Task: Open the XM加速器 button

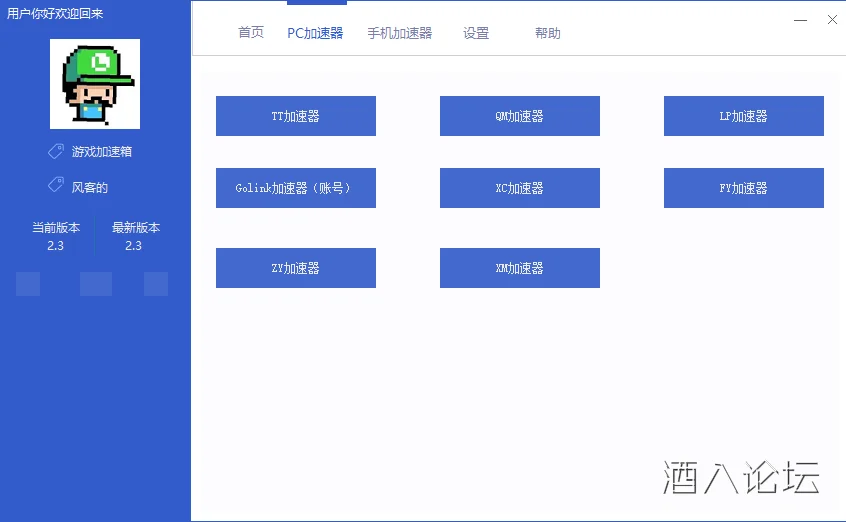Action: (520, 268)
